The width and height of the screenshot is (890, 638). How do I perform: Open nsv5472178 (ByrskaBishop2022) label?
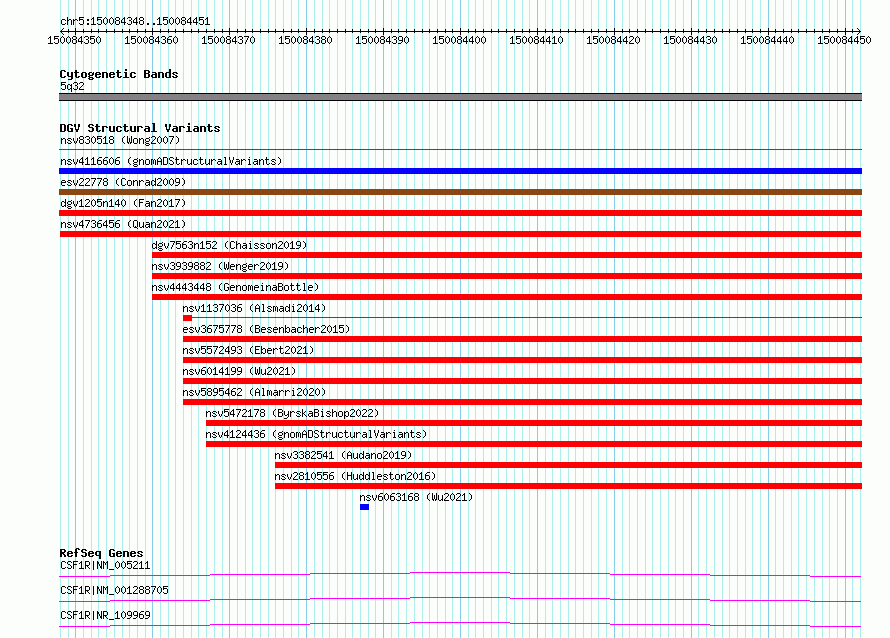[292, 413]
